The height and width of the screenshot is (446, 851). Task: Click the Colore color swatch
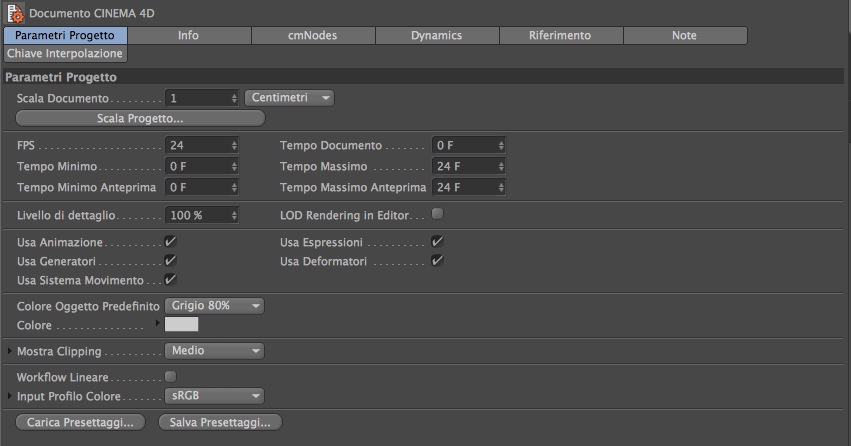(181, 325)
